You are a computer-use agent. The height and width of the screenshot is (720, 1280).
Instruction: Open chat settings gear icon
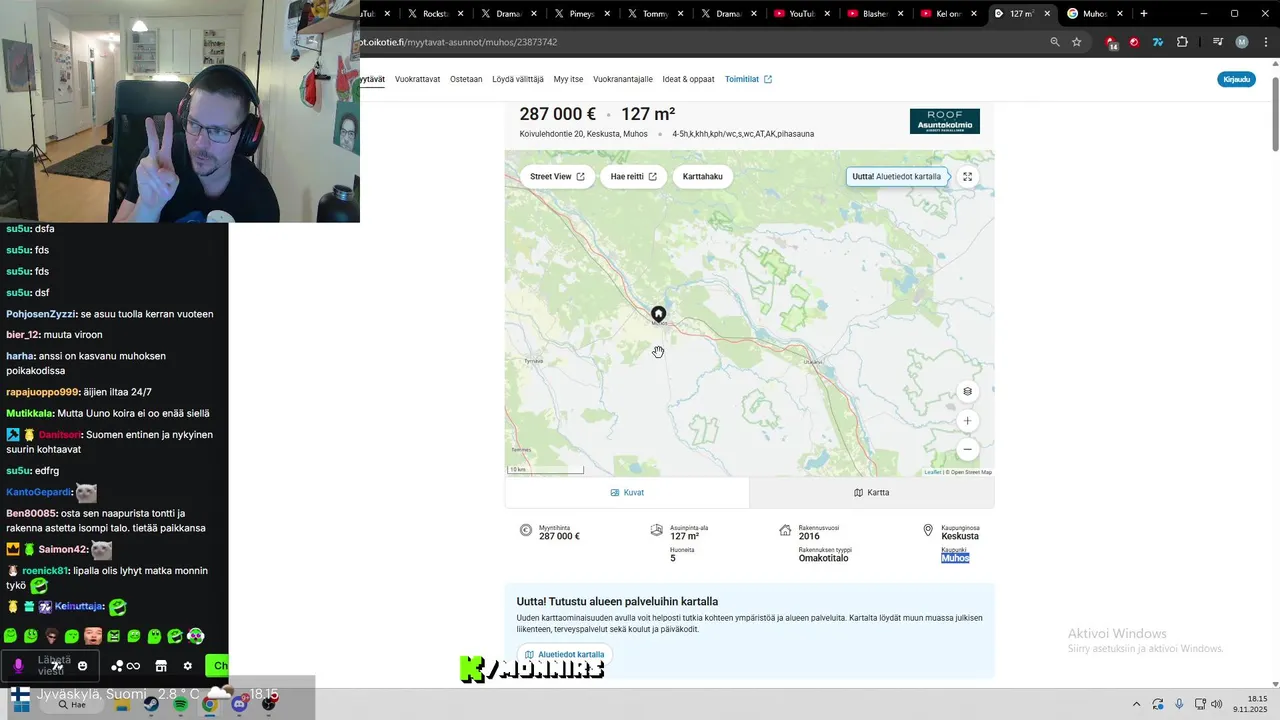pyautogui.click(x=187, y=666)
